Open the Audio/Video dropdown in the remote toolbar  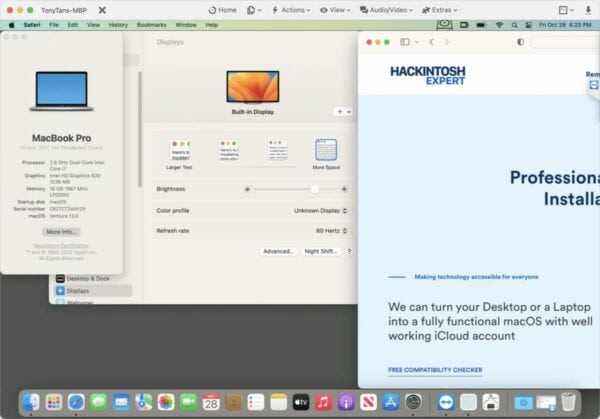click(386, 10)
